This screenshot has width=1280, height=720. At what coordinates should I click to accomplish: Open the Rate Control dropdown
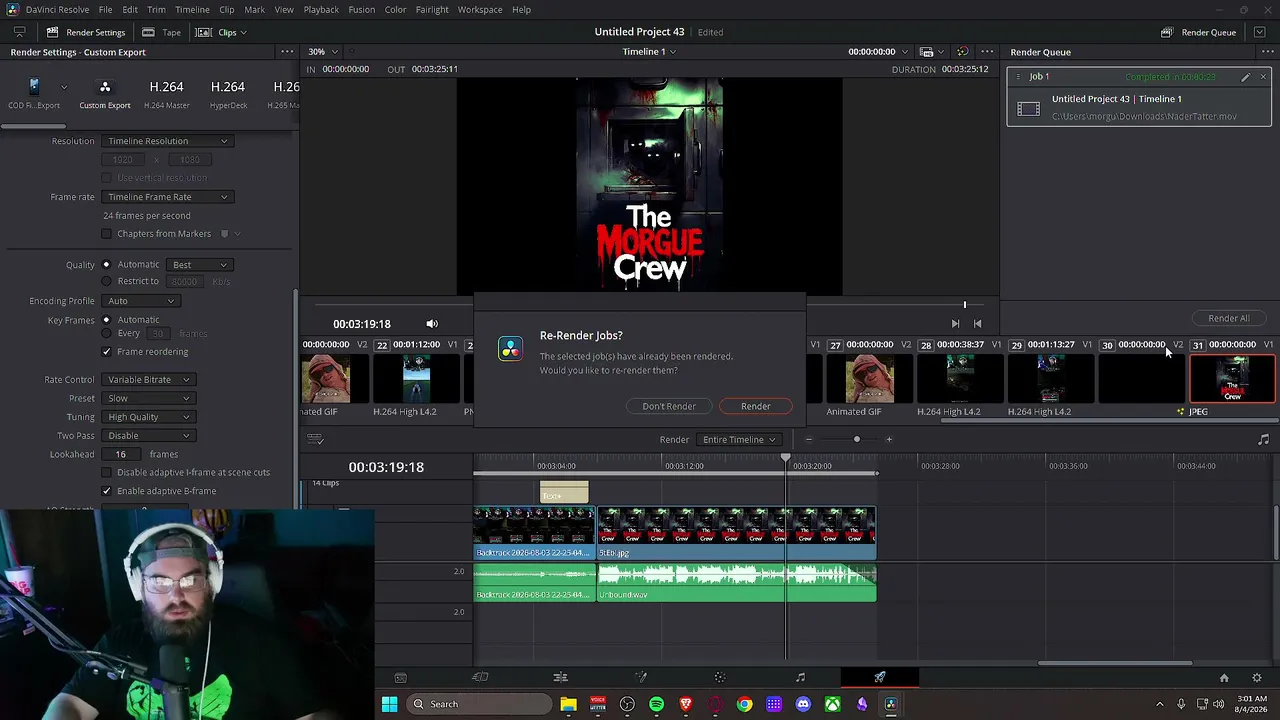coord(147,380)
